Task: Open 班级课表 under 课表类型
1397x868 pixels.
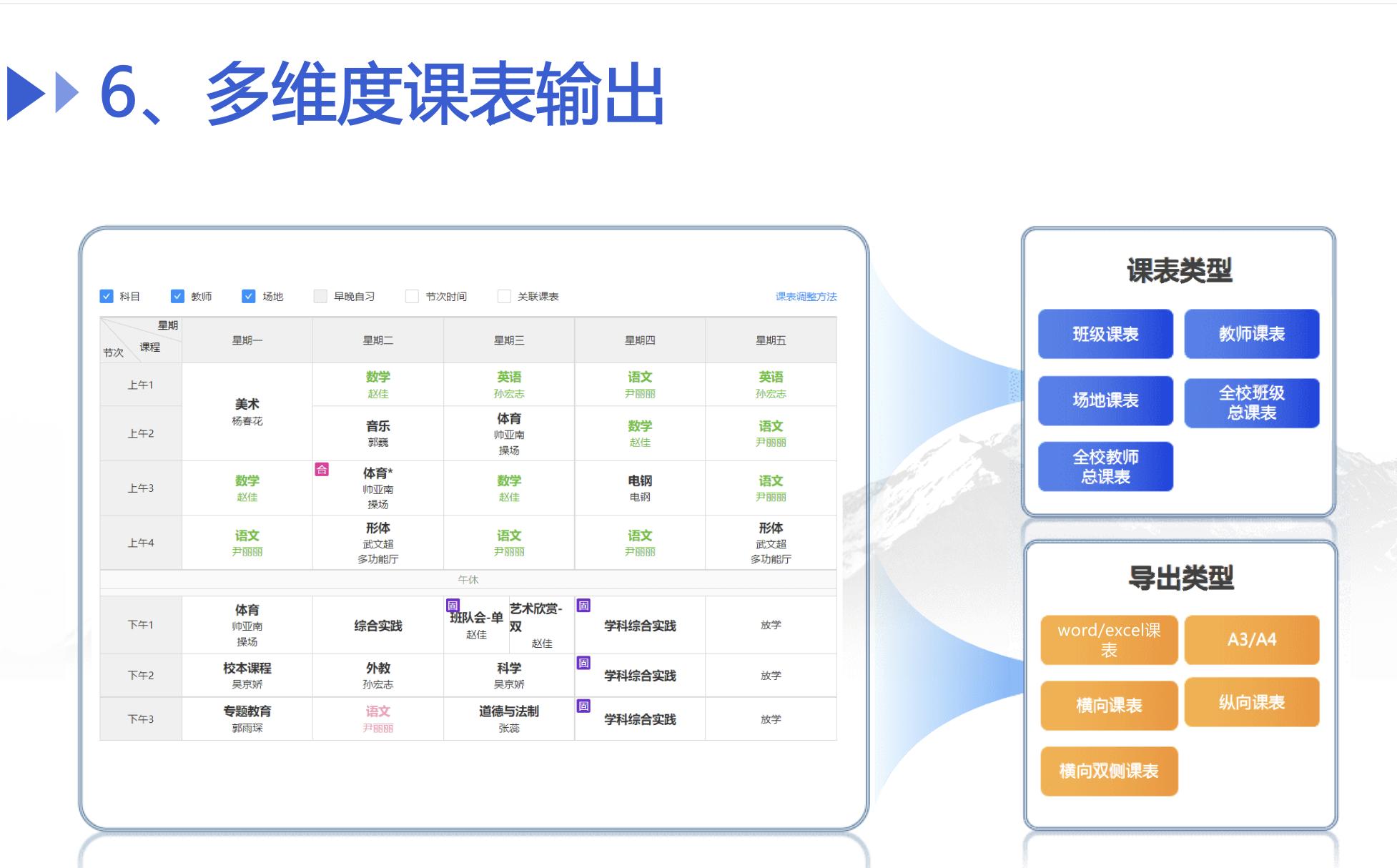Action: pos(1105,335)
